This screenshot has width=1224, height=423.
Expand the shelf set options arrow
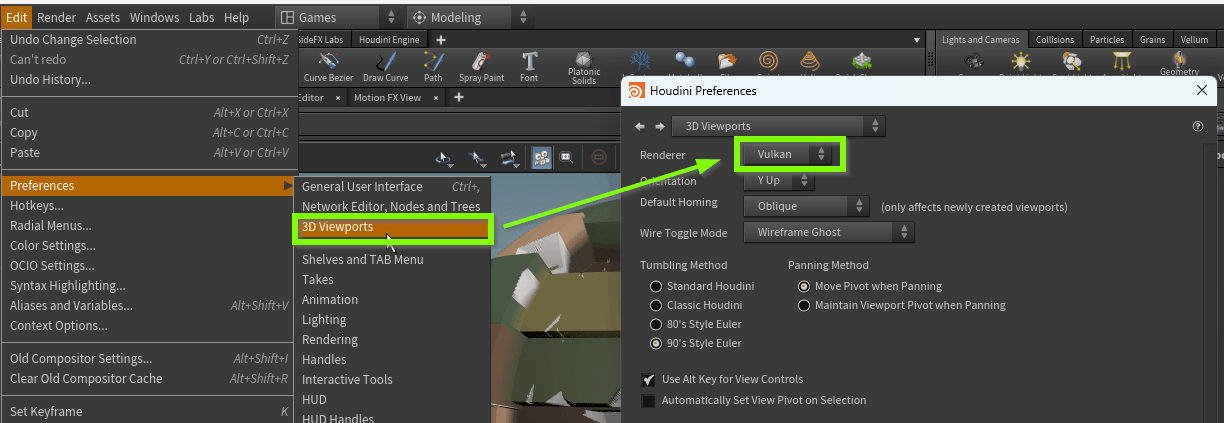(x=918, y=39)
